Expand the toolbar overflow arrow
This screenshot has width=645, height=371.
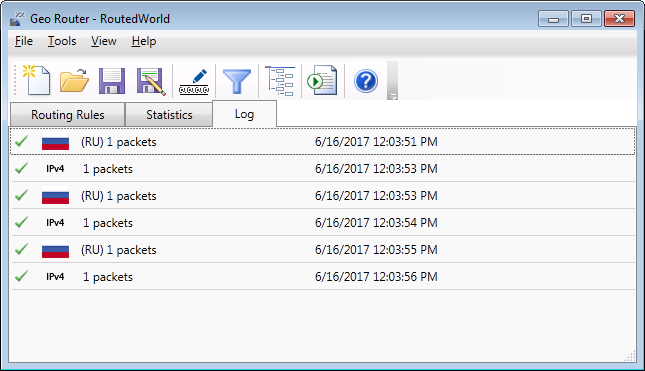coord(392,97)
